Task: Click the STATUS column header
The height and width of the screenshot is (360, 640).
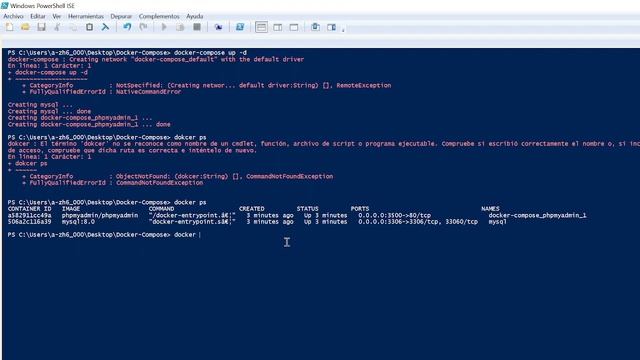Action: coord(307,209)
